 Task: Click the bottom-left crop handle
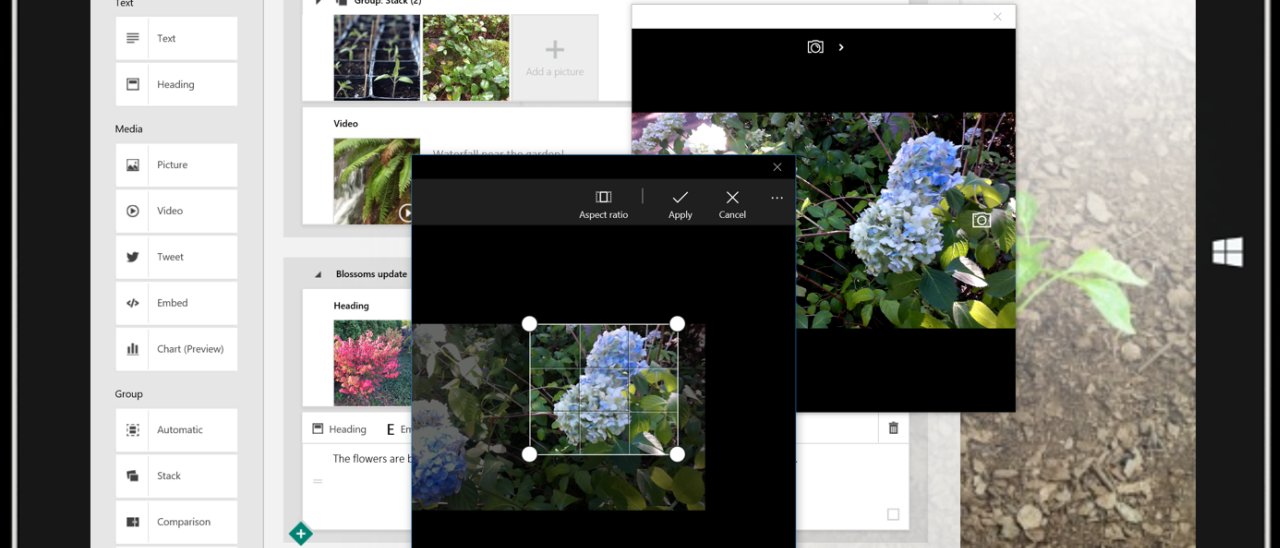[529, 454]
